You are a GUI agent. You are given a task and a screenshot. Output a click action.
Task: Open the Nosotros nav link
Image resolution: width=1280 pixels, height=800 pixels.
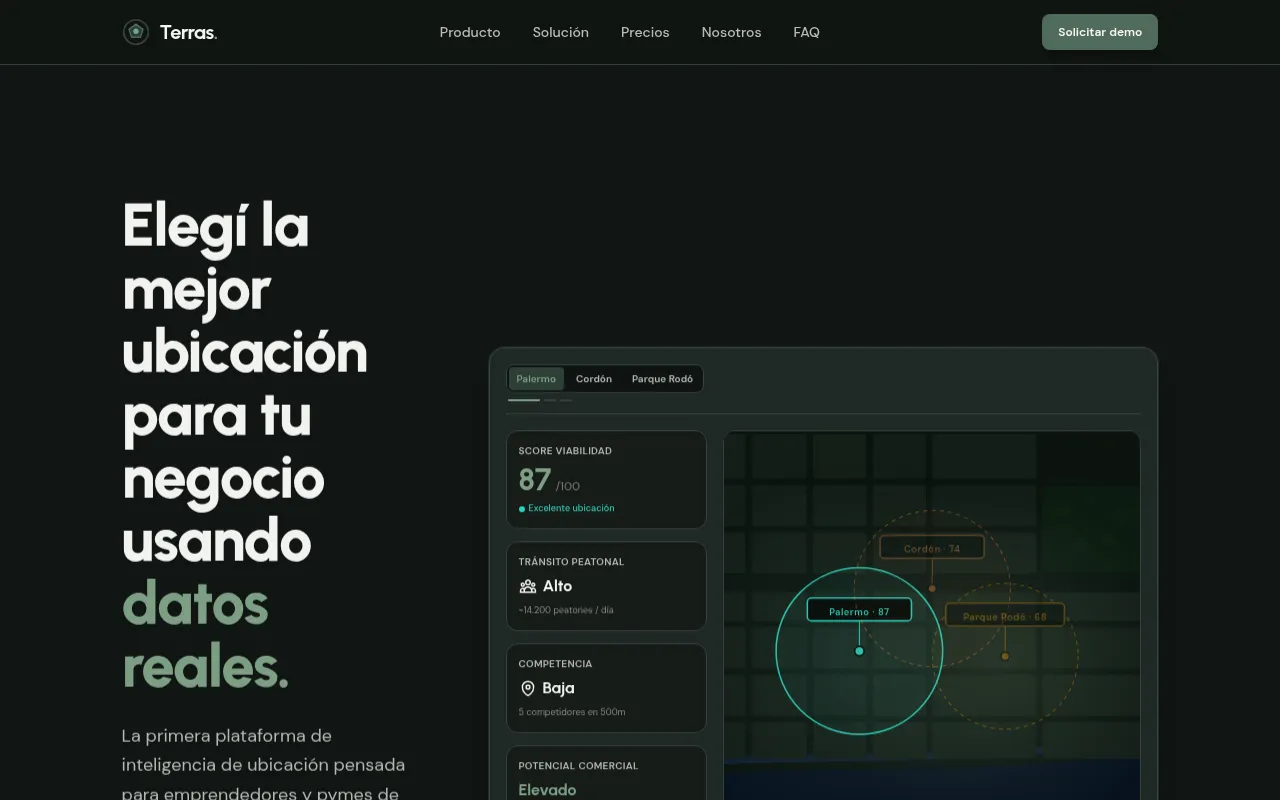click(731, 32)
